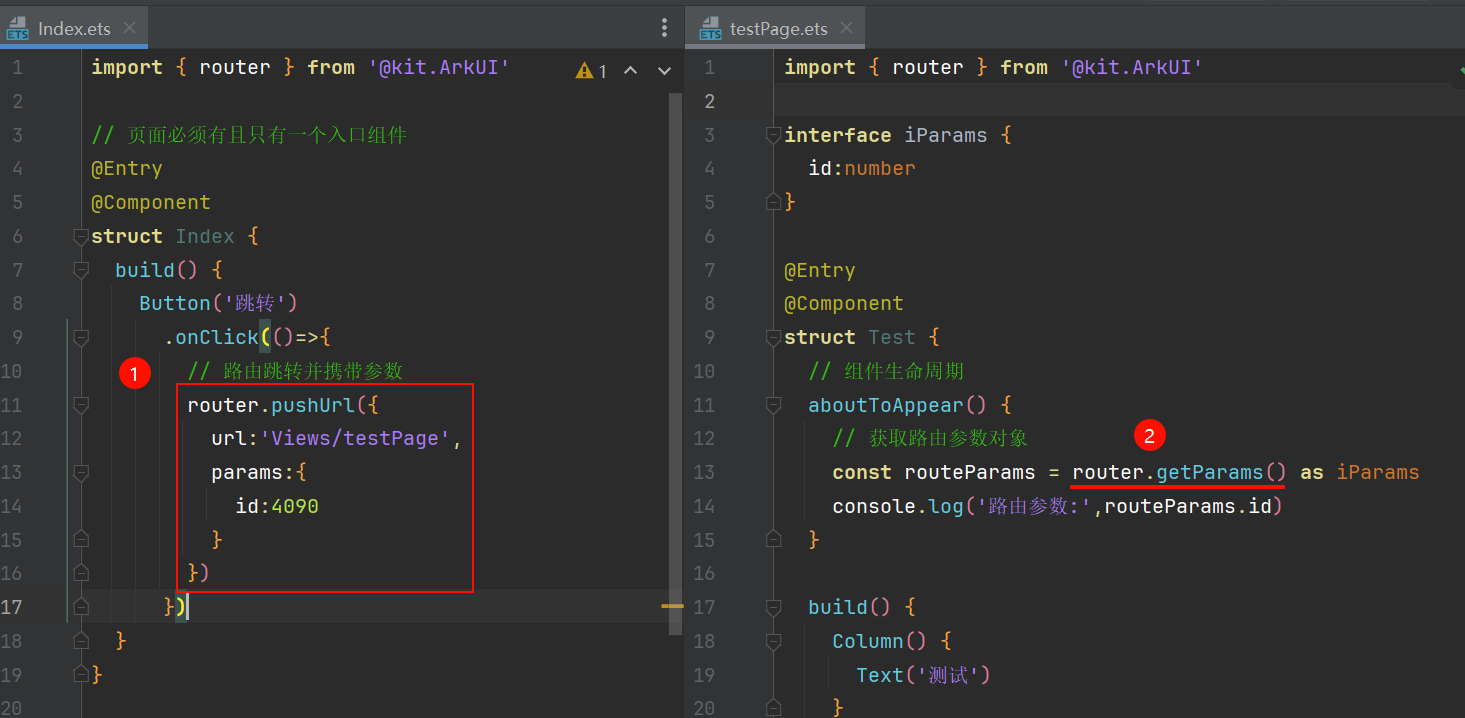
Task: Go to previous highlighted problem arrow
Action: click(630, 70)
